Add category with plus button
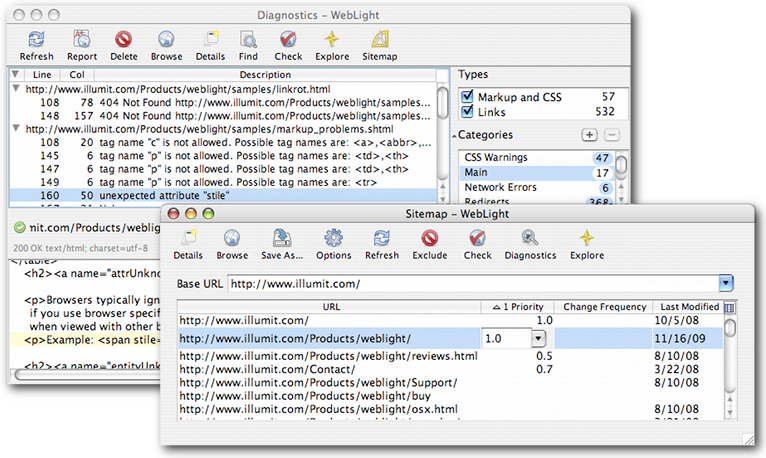This screenshot has height=458, width=766. 589,135
